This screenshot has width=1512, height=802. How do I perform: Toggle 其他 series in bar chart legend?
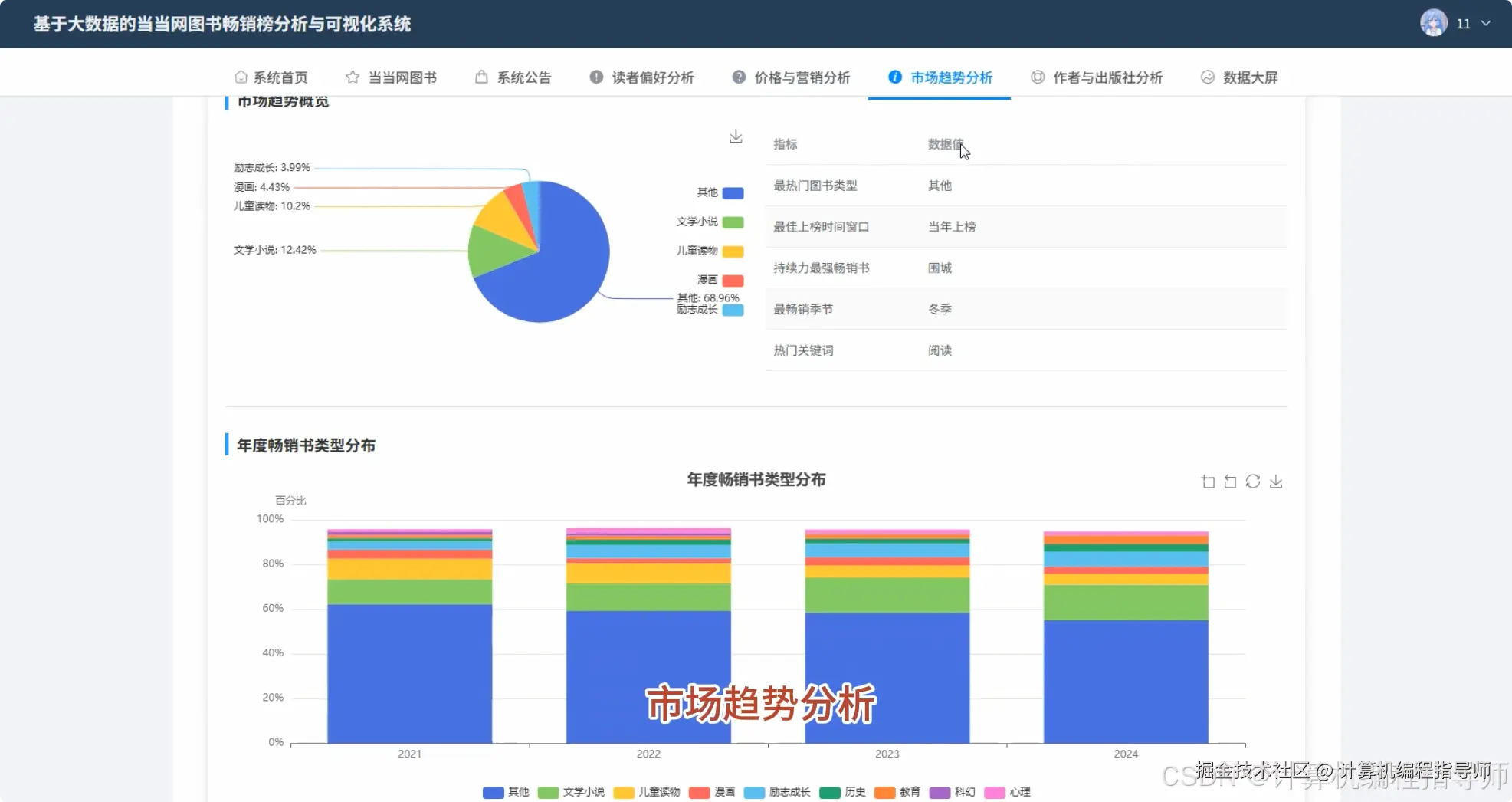pyautogui.click(x=506, y=792)
